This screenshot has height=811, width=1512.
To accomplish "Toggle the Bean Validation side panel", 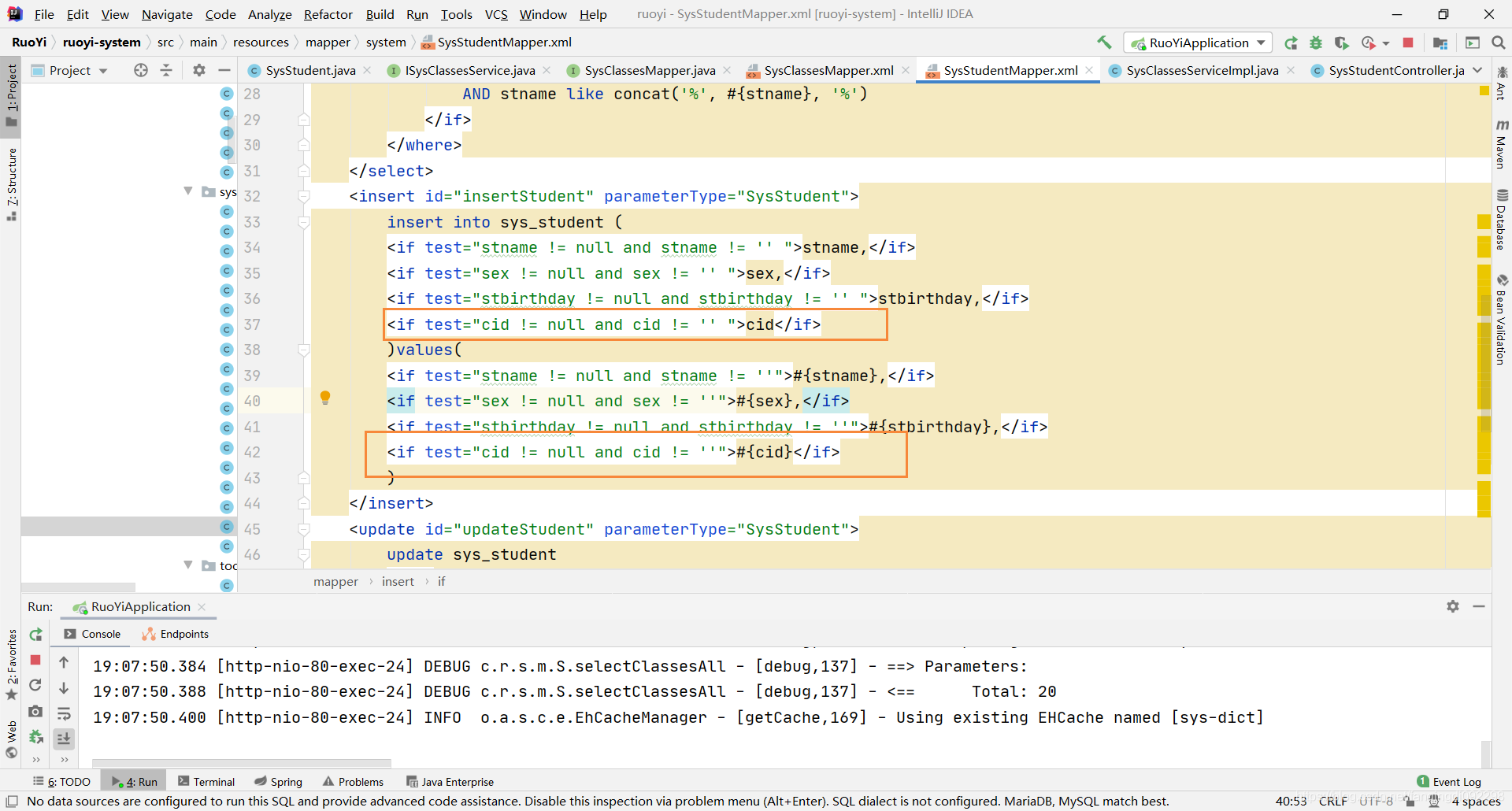I will (1502, 320).
